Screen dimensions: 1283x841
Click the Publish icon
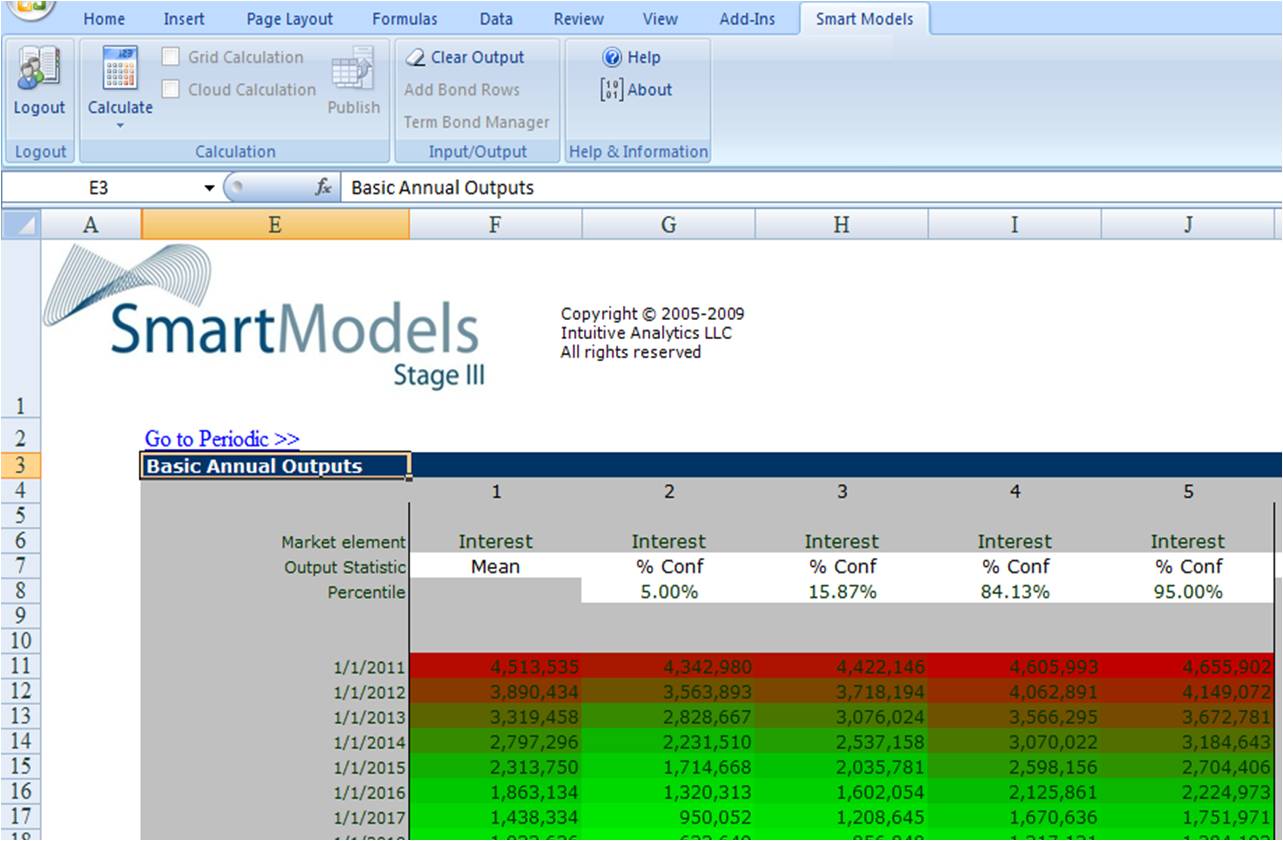353,69
